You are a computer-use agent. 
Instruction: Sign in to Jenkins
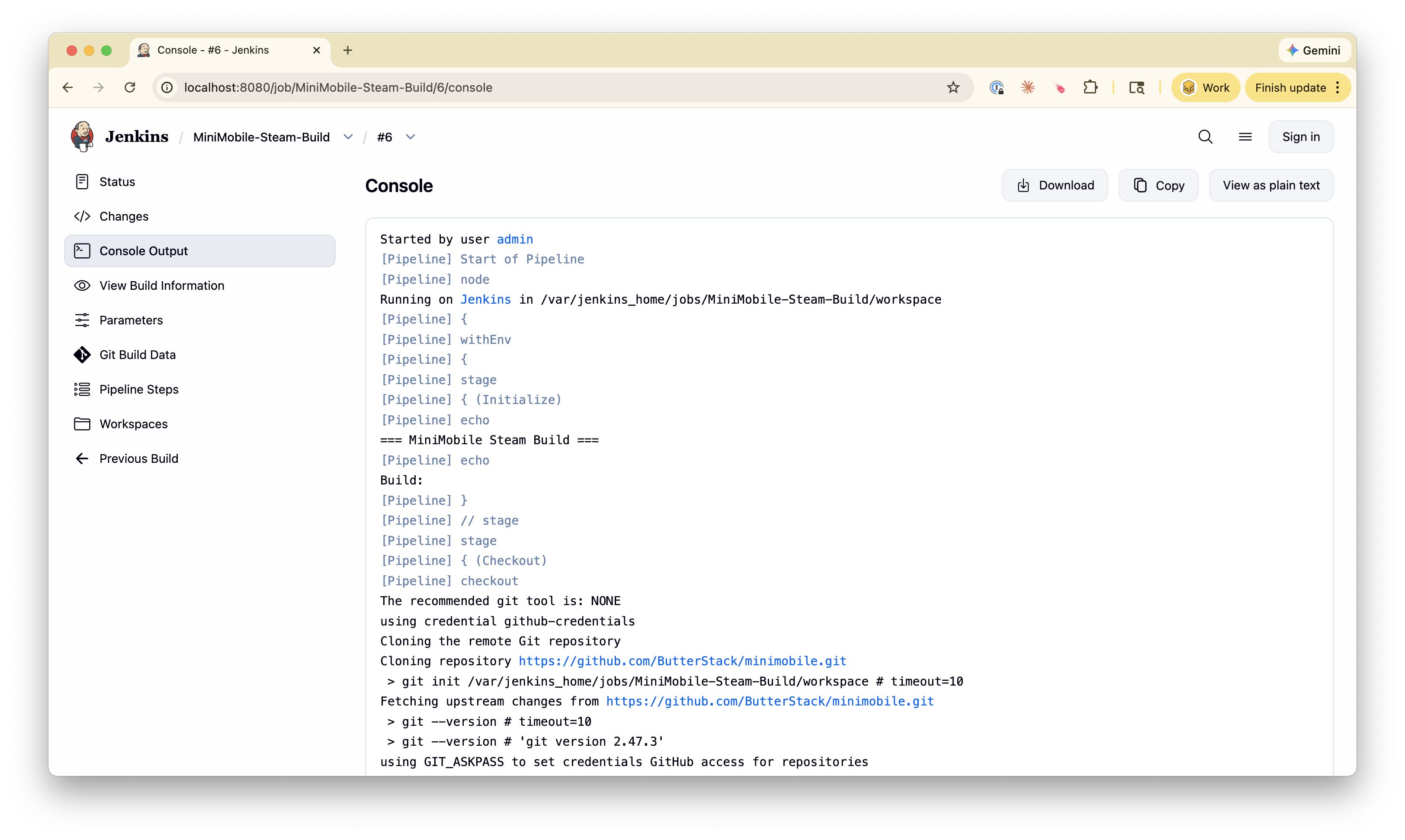[x=1300, y=136]
